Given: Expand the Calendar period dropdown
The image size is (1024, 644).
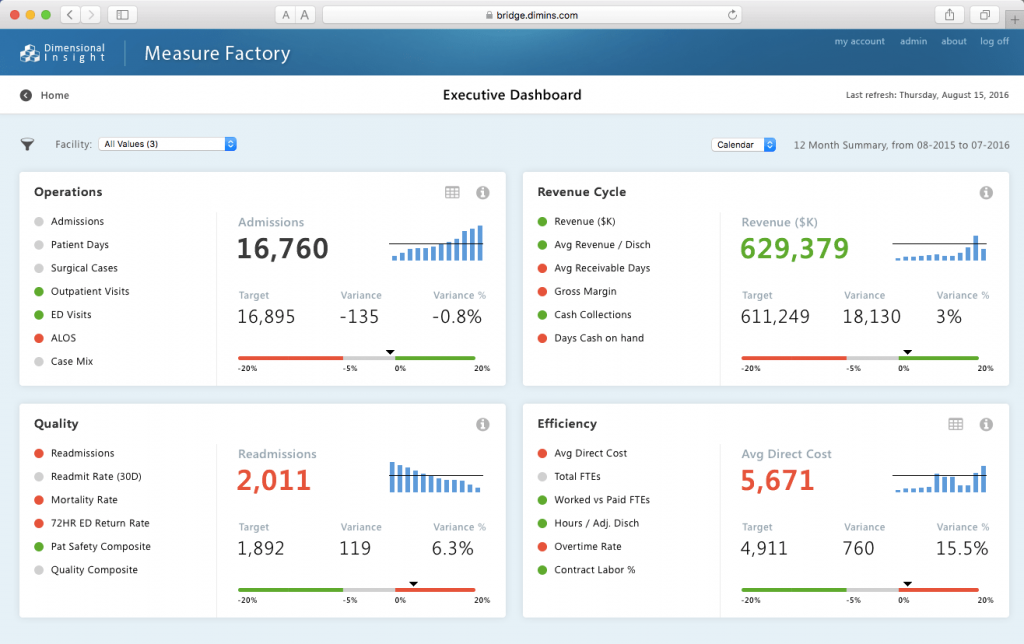Looking at the screenshot, I should [743, 145].
